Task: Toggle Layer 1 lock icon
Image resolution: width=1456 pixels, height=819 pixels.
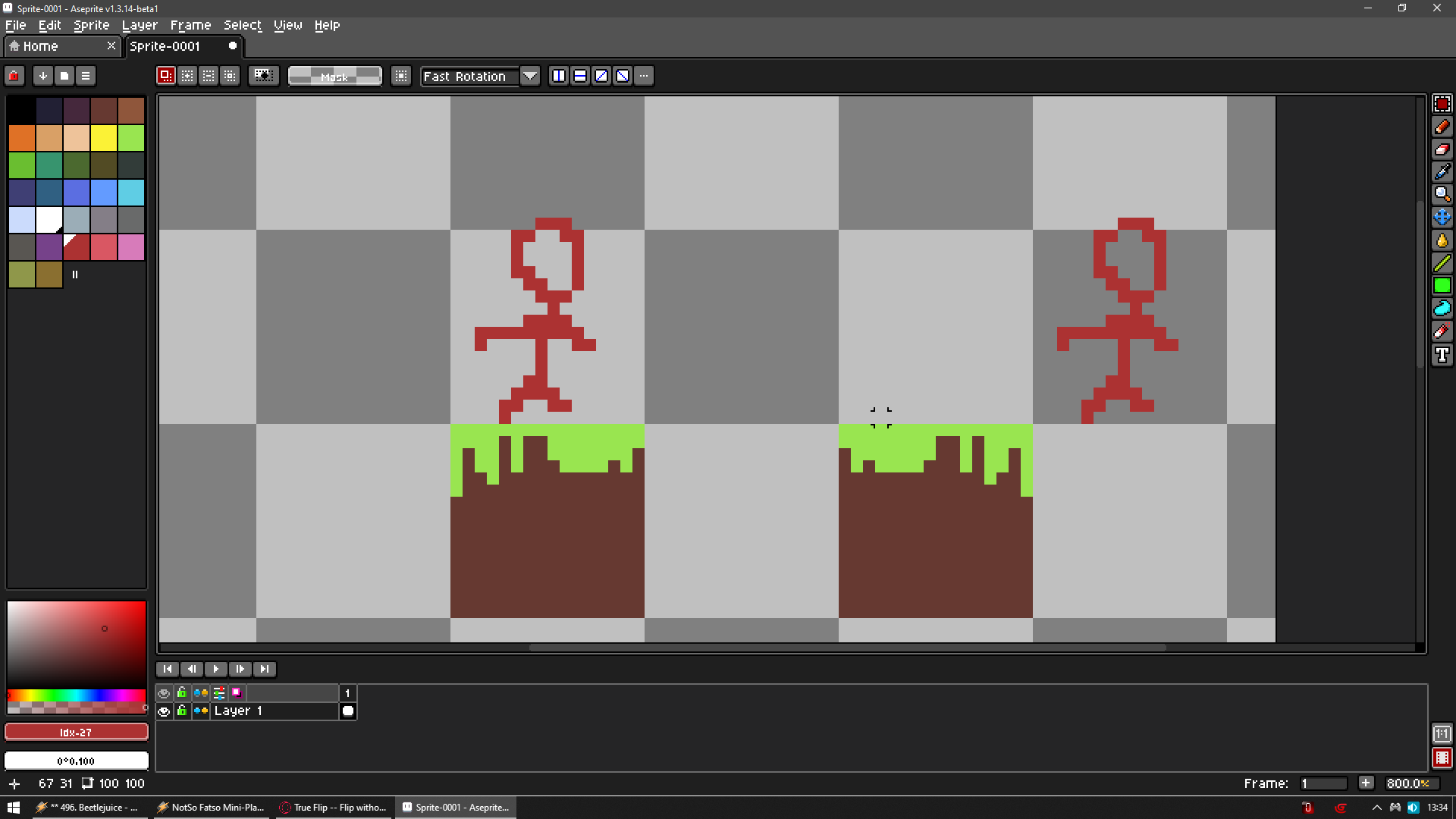Action: [x=182, y=711]
